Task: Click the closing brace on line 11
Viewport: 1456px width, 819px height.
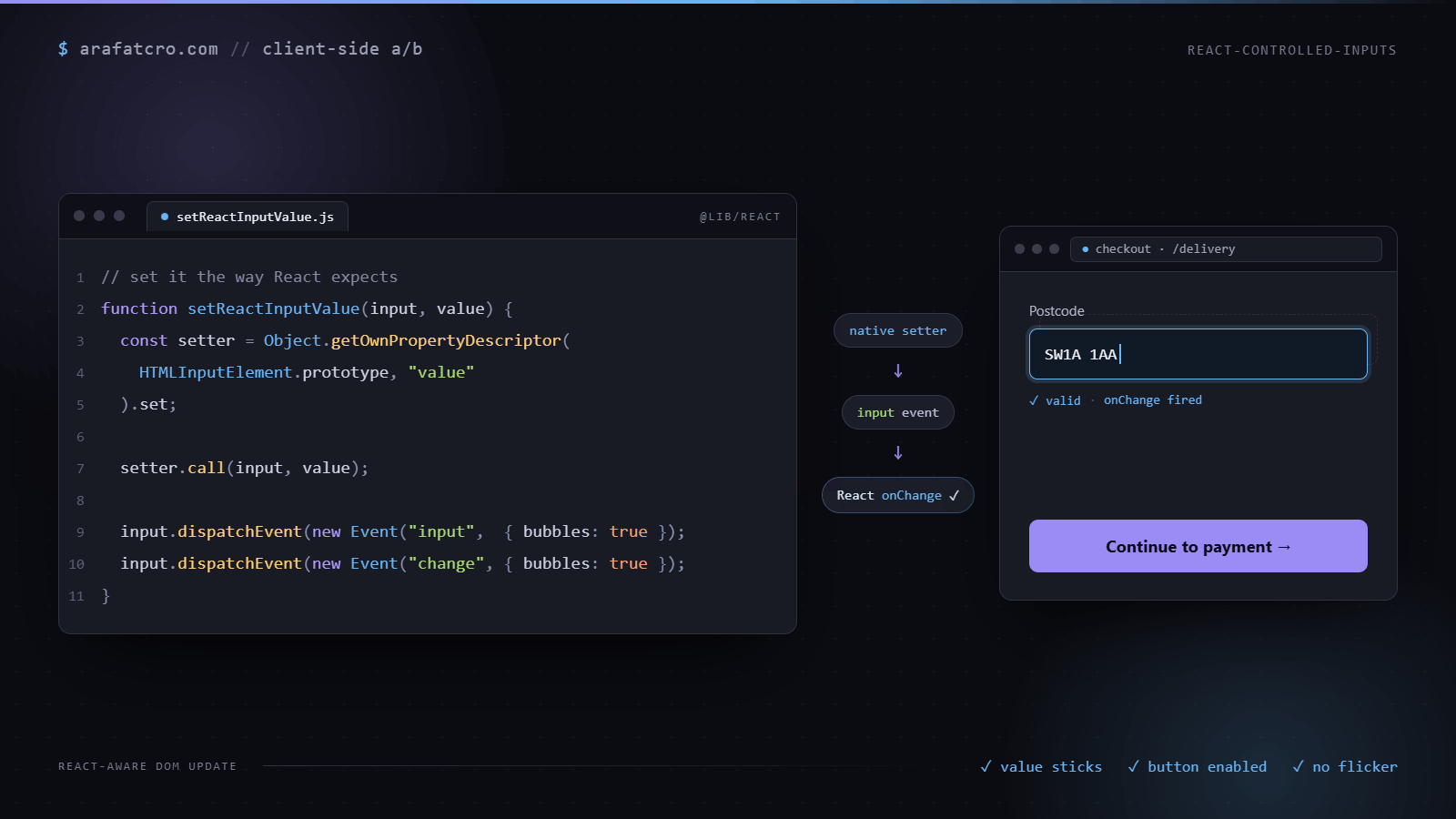Action: 106,595
